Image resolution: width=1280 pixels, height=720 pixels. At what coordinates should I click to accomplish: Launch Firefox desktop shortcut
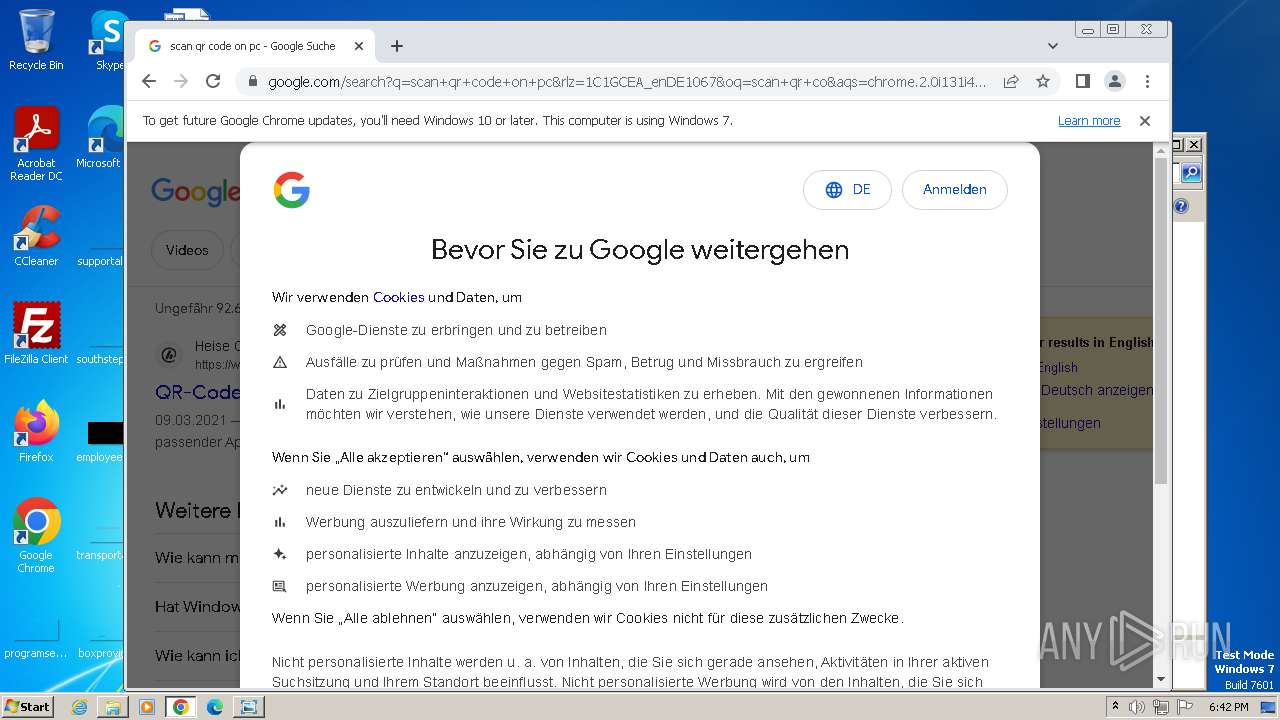click(x=36, y=431)
